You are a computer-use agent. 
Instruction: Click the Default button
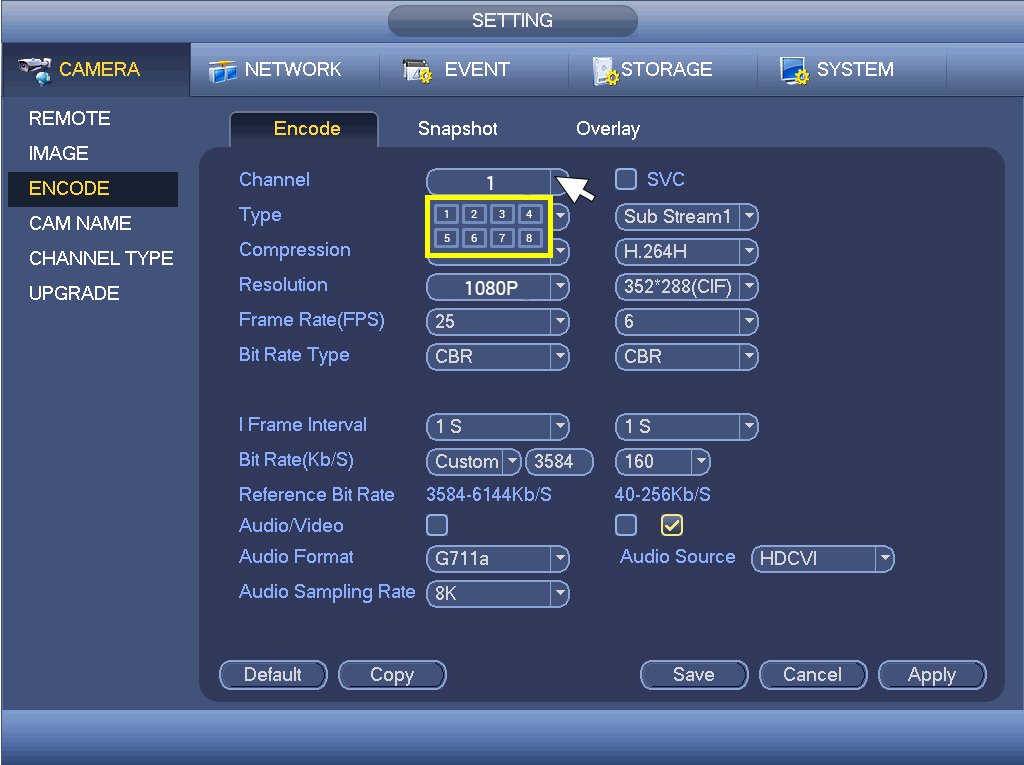coord(273,675)
